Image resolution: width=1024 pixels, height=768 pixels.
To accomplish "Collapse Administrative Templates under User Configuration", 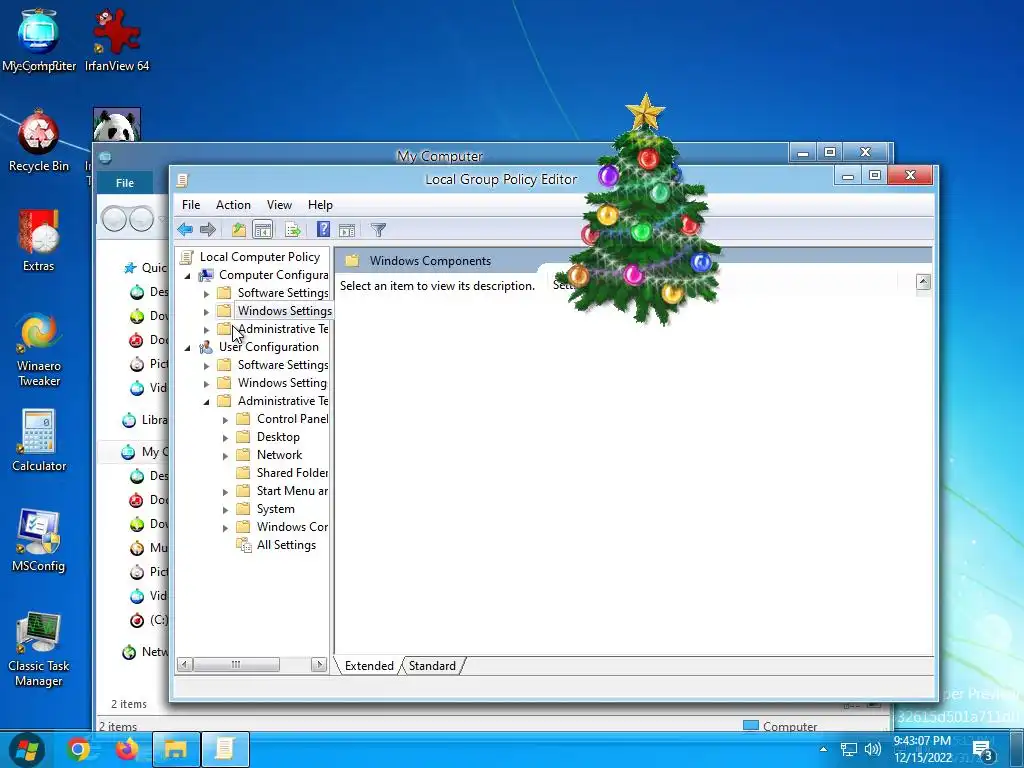I will (206, 402).
